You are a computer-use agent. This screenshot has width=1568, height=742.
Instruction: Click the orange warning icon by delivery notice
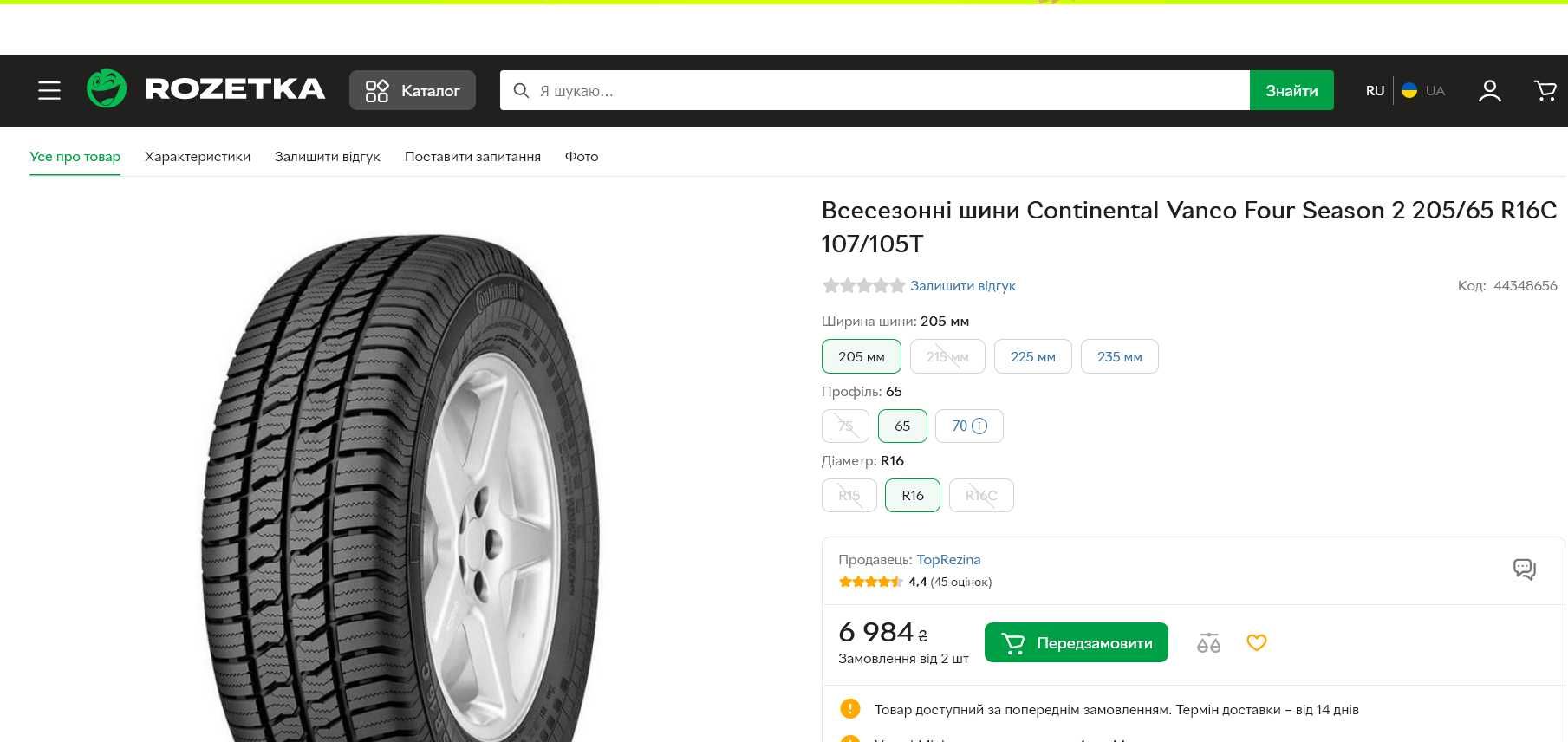coord(850,709)
